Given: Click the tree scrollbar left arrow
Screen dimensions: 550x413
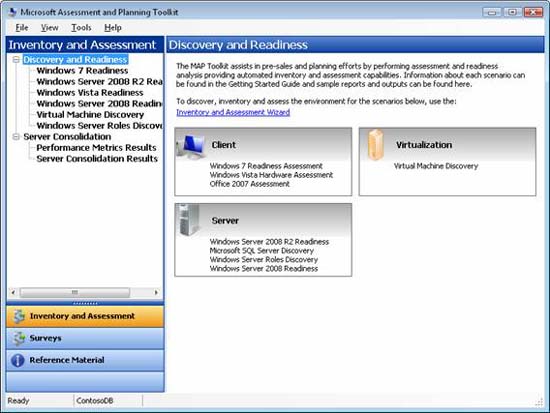Looking at the screenshot, I should 13,292.
